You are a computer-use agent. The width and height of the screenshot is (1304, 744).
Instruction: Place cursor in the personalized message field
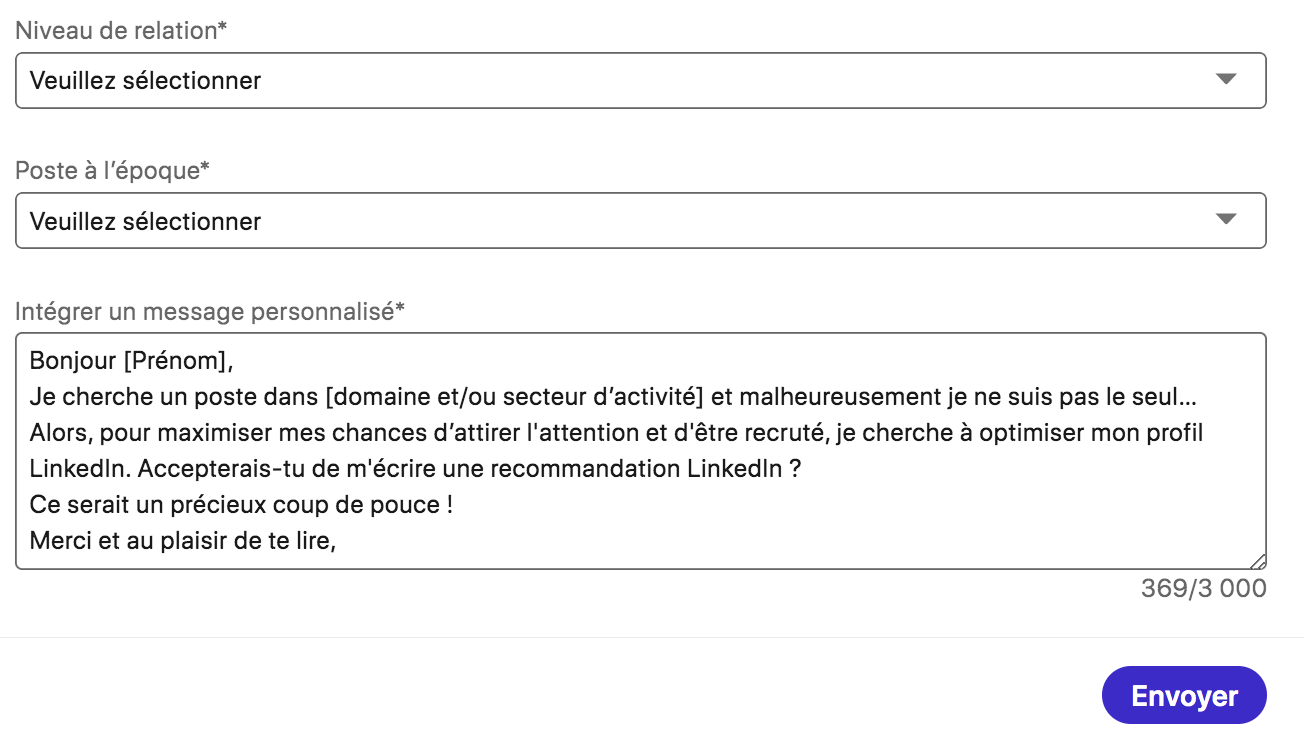(640, 450)
